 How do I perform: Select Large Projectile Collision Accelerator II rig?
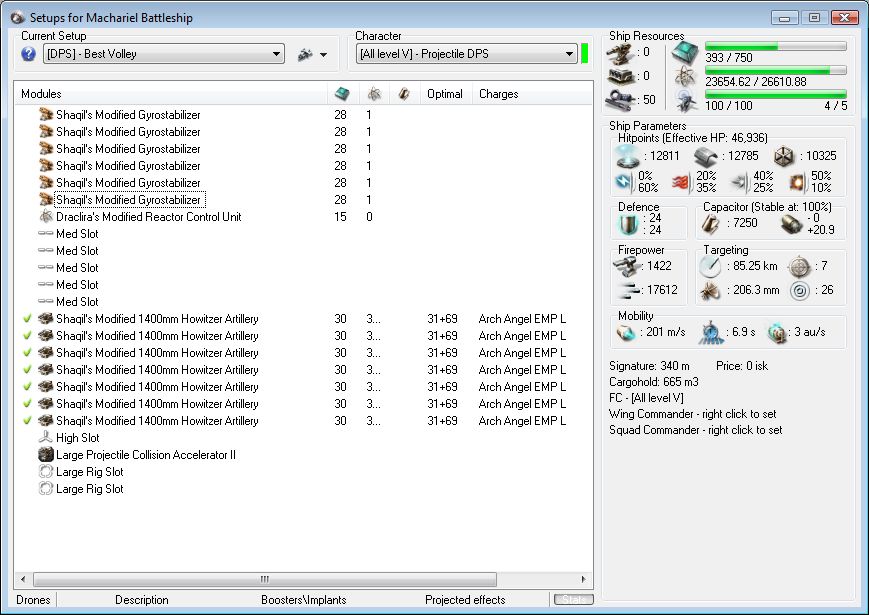click(146, 455)
